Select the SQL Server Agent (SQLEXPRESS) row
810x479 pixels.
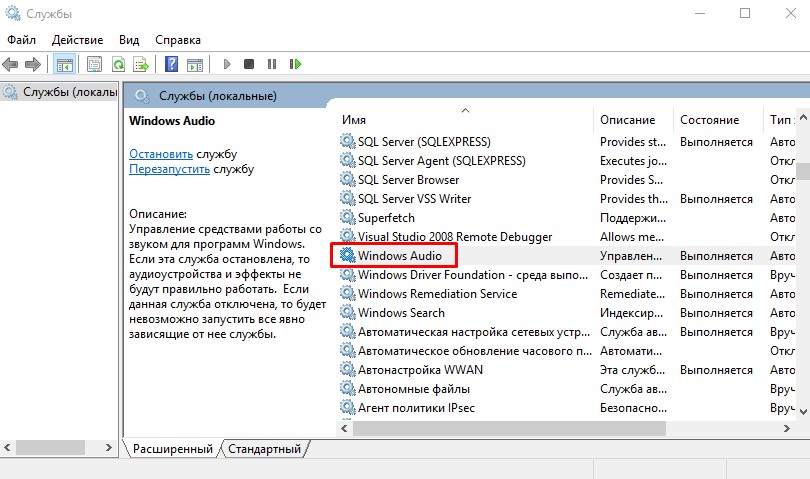click(567, 161)
